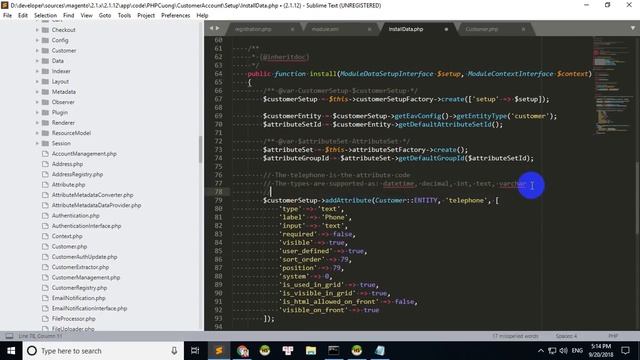
Task: Expand the Customer folder arrow
Action: pyautogui.click(x=37, y=51)
